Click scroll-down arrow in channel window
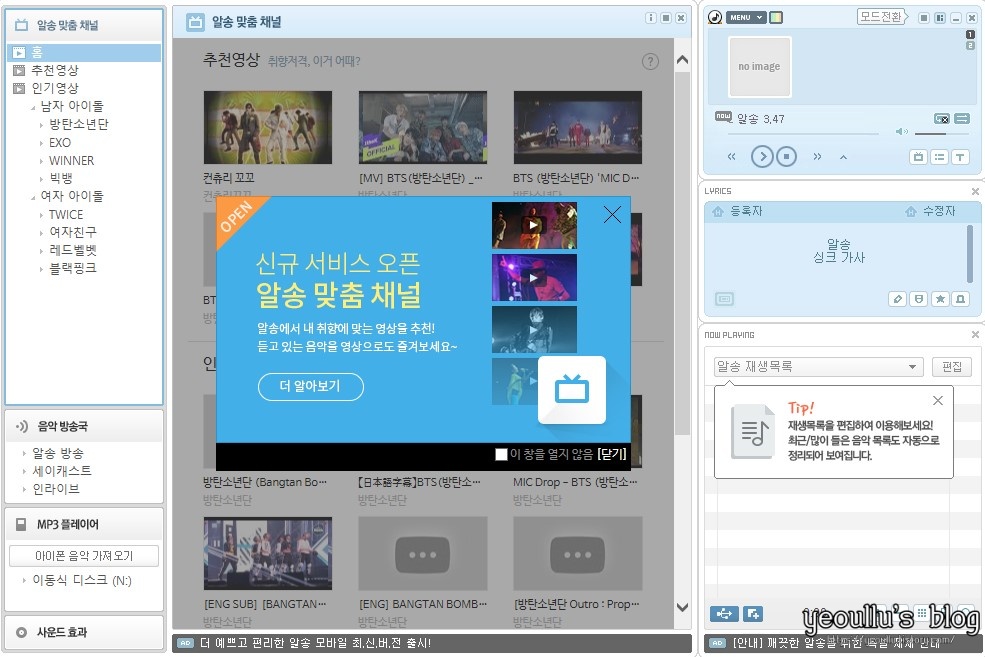Screen dimensions: 985x657 [x=682, y=607]
